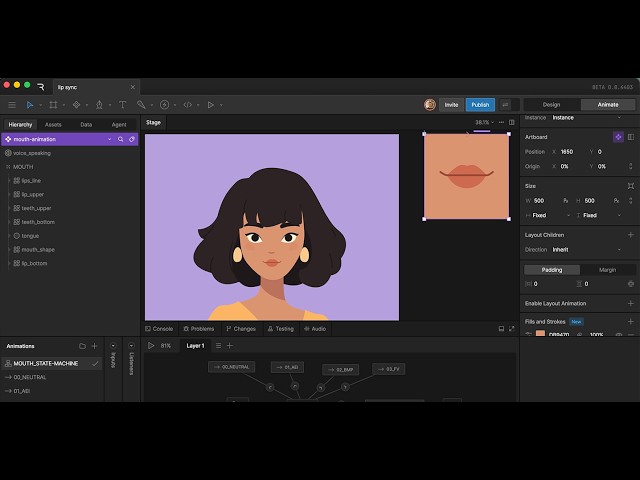Click the Publish button
Image resolution: width=640 pixels, height=480 pixels.
[x=480, y=105]
